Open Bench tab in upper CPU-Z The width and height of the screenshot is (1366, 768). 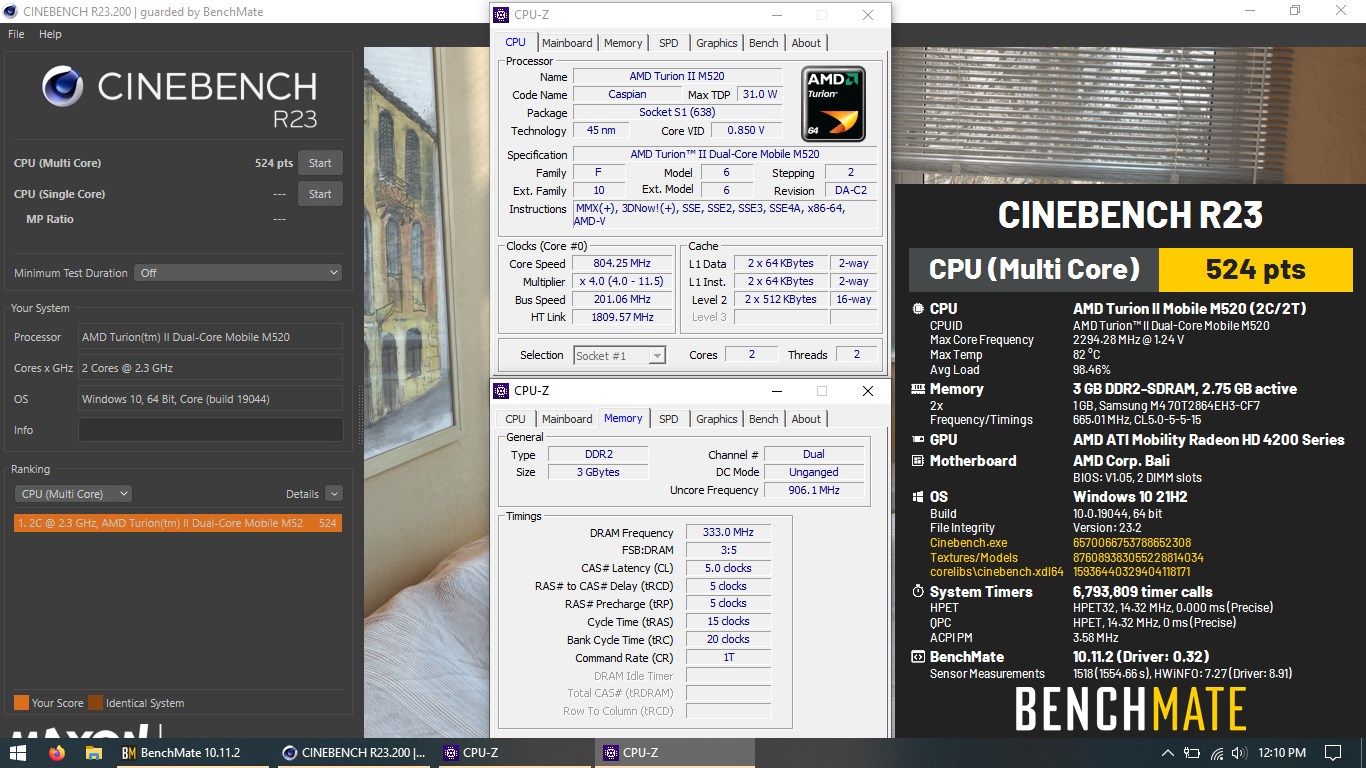(x=763, y=43)
